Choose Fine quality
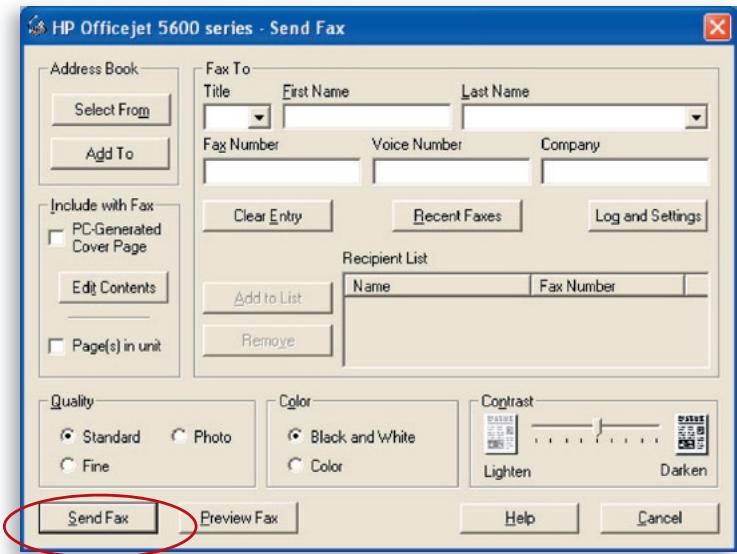Image resolution: width=737 pixels, height=554 pixels. click(x=68, y=465)
